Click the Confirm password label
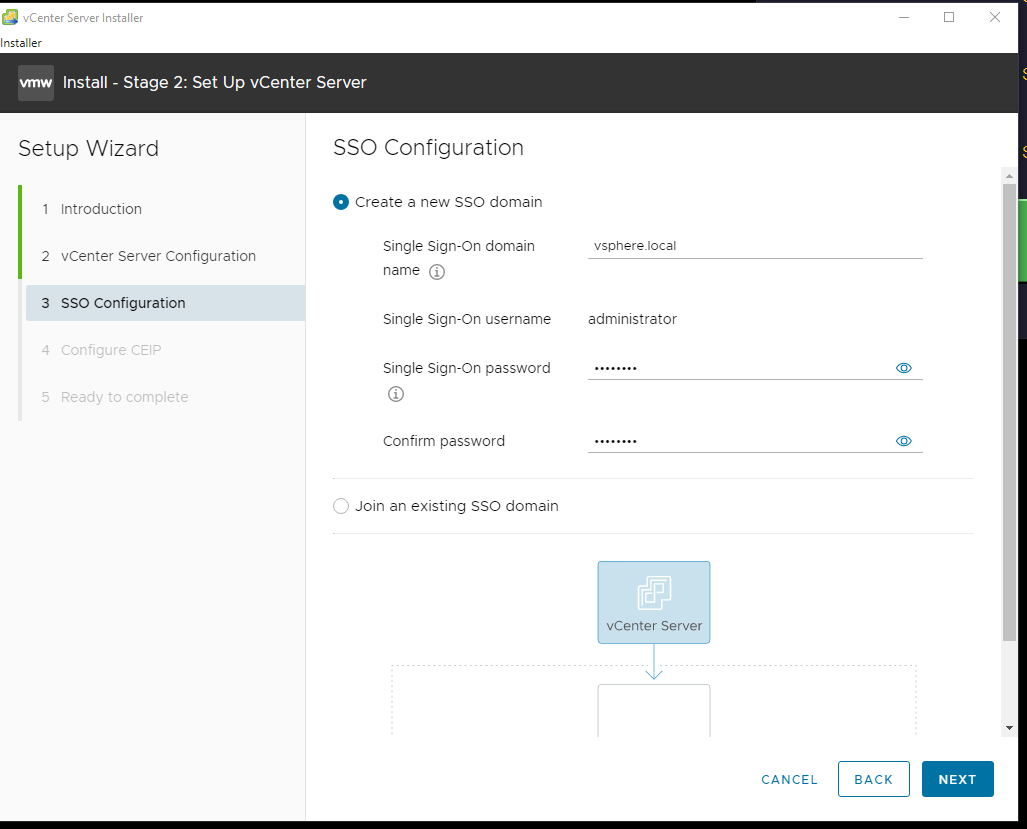The height and width of the screenshot is (829, 1027). click(x=444, y=441)
